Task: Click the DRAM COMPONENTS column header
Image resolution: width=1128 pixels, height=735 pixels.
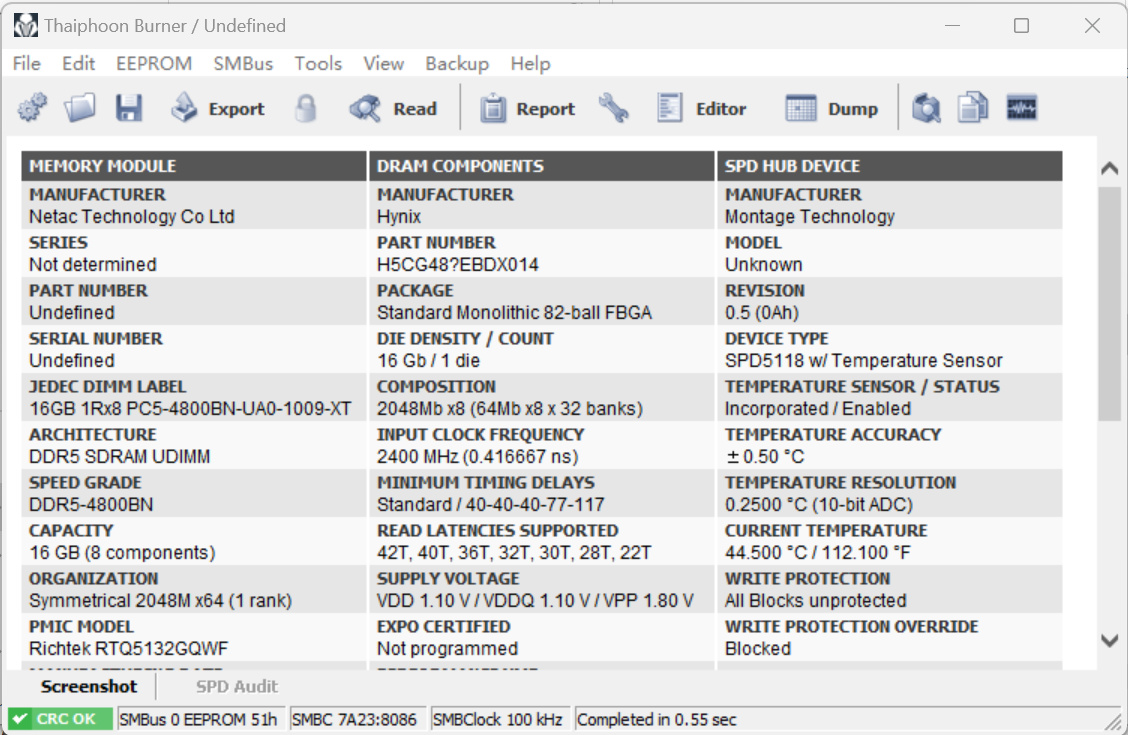Action: 542,166
